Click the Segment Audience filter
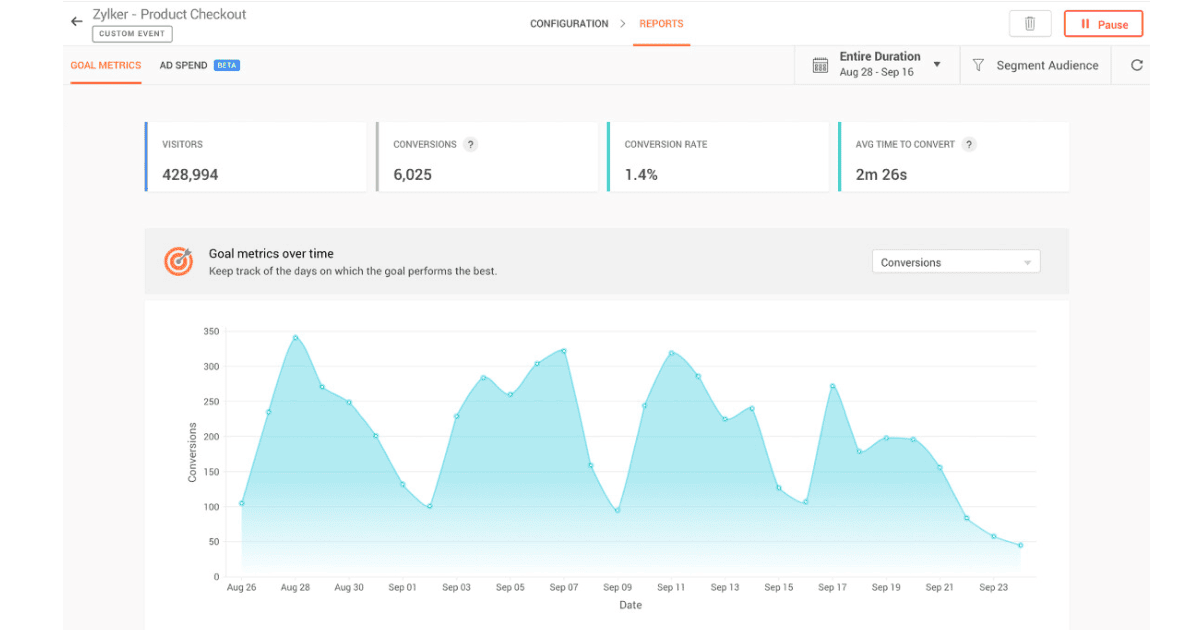 (x=1035, y=65)
